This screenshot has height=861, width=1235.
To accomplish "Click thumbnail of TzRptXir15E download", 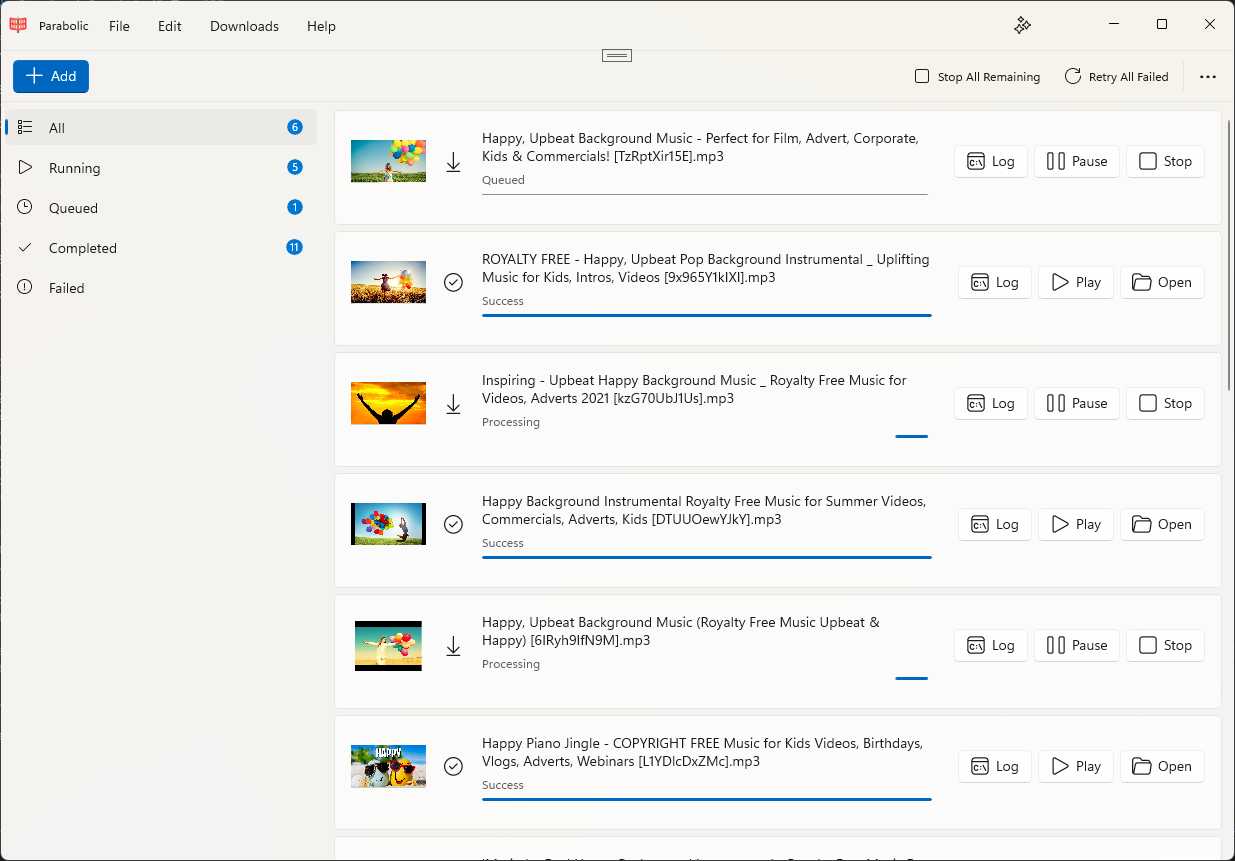I will coord(388,161).
